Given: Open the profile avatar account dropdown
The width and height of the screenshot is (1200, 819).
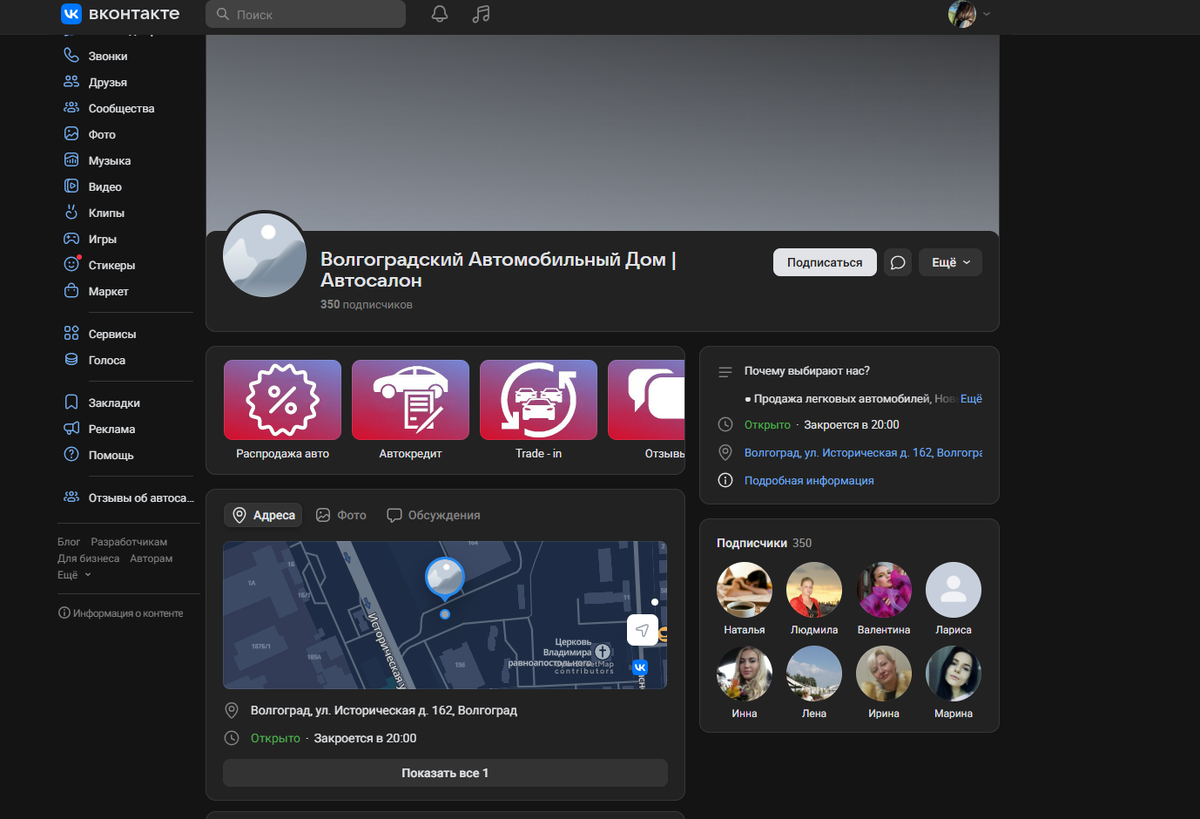Looking at the screenshot, I should pos(969,14).
